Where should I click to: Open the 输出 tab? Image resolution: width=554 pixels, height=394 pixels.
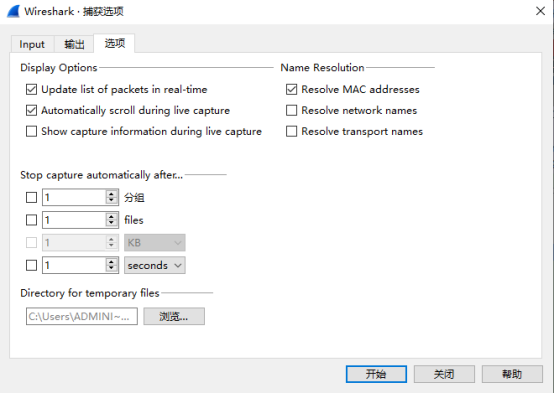click(74, 45)
